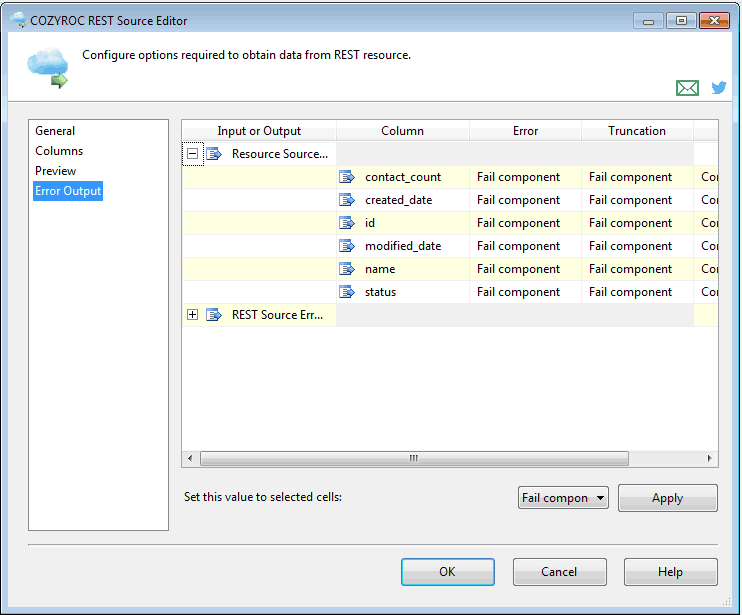Click the Input or Output column header
The width and height of the screenshot is (742, 615).
tap(259, 131)
